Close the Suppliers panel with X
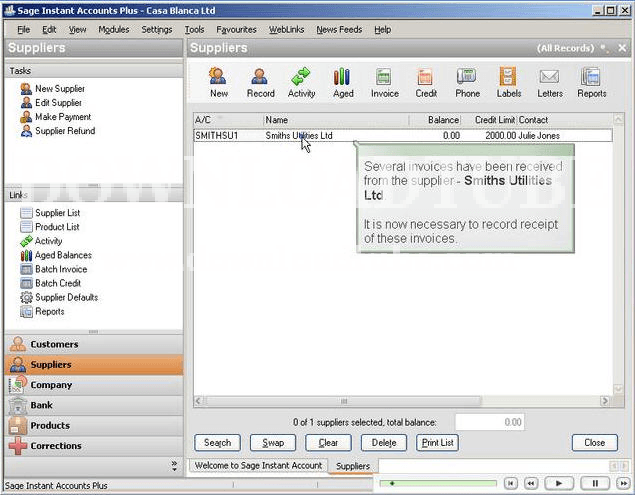635x495 pixels. [x=622, y=48]
